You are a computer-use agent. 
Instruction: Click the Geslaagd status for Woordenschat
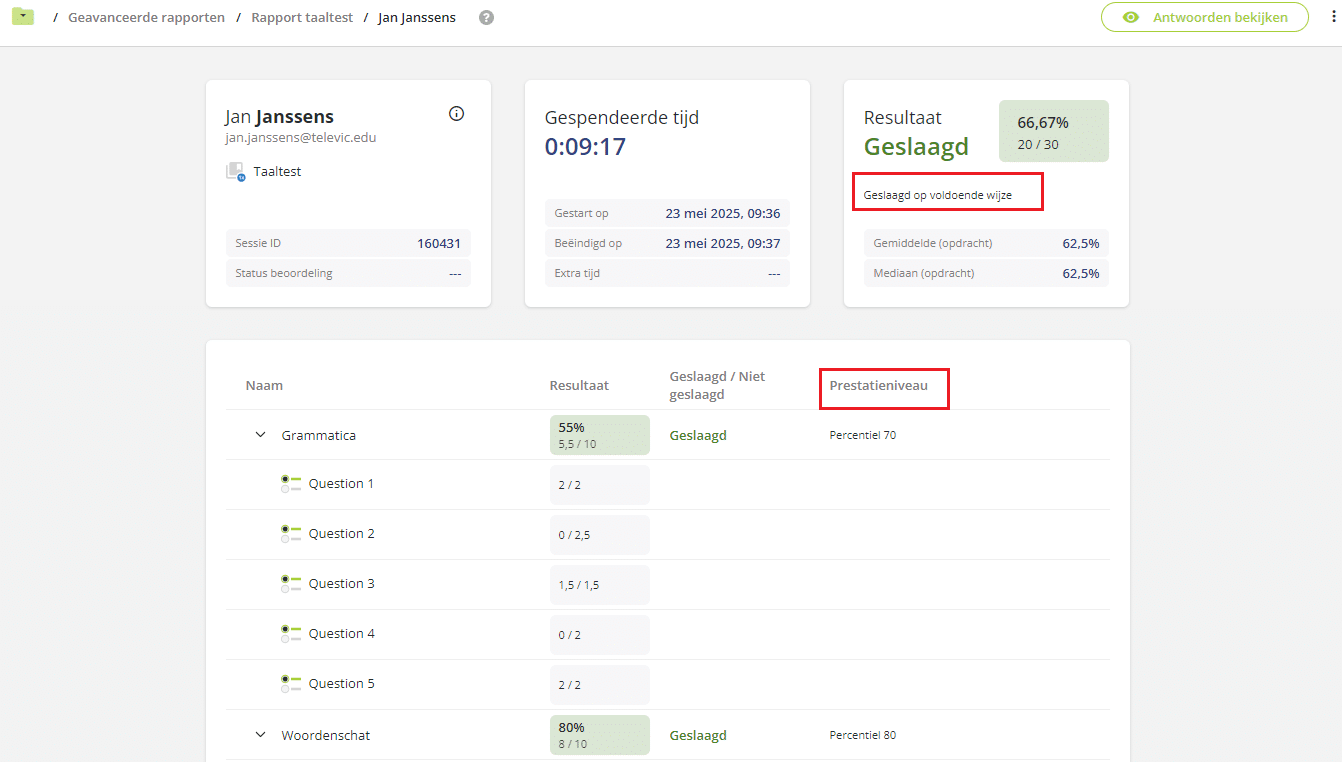click(698, 735)
